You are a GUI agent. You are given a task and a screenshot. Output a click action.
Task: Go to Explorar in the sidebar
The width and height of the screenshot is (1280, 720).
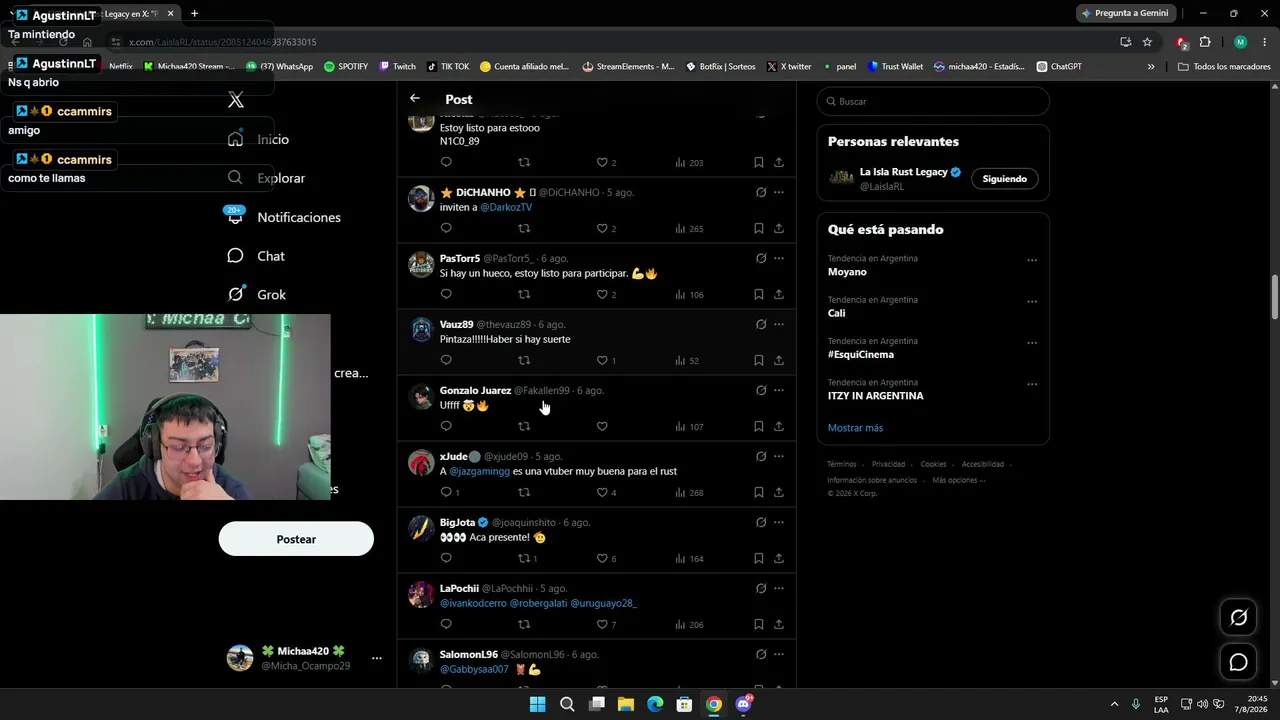[266, 178]
